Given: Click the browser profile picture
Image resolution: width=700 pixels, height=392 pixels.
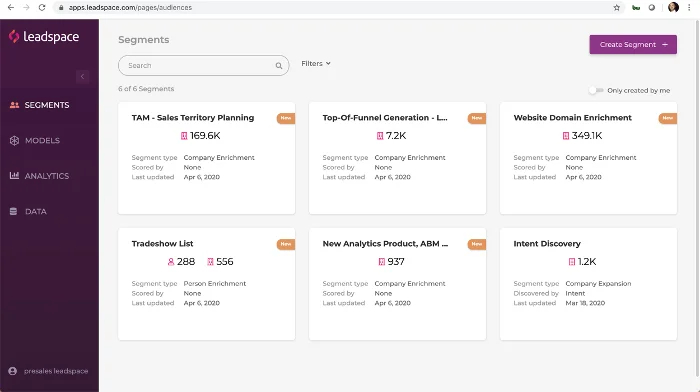Looking at the screenshot, I should click(673, 7).
